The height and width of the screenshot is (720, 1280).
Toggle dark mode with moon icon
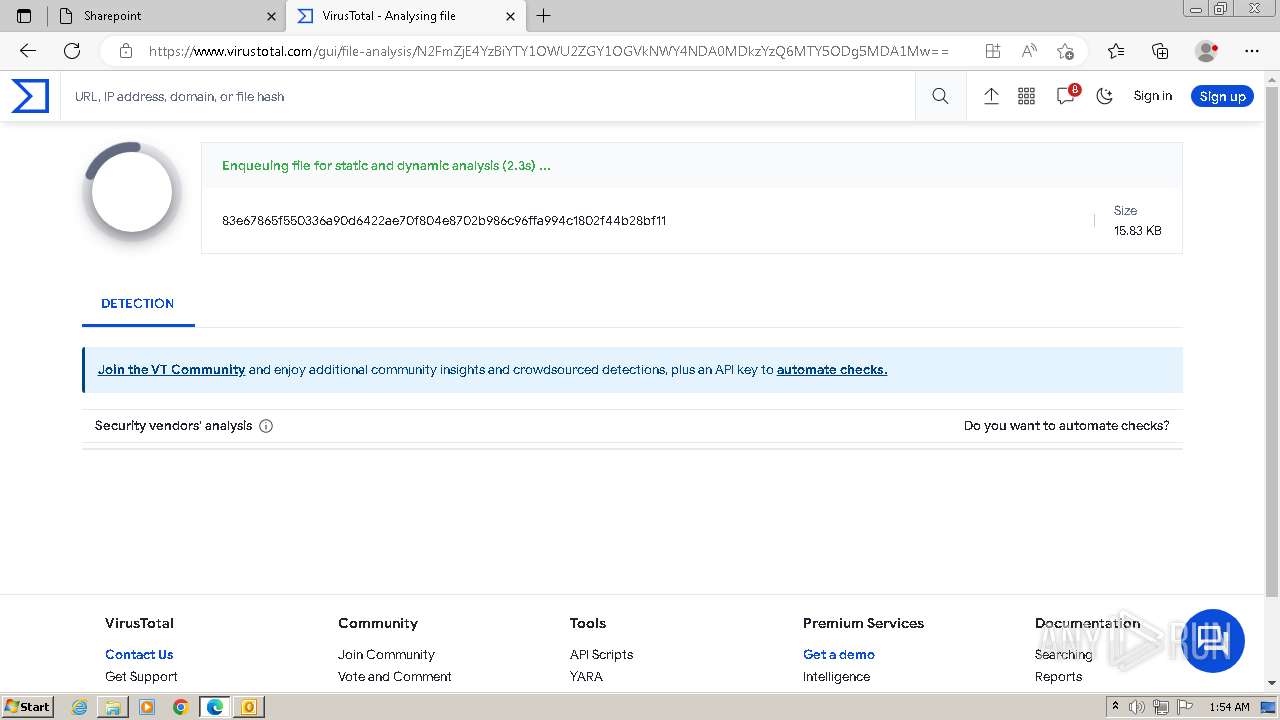(1104, 96)
